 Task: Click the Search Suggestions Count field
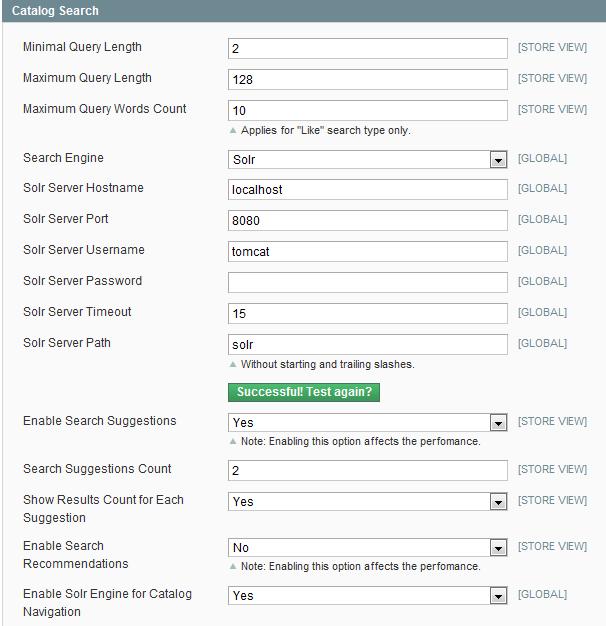(367, 471)
